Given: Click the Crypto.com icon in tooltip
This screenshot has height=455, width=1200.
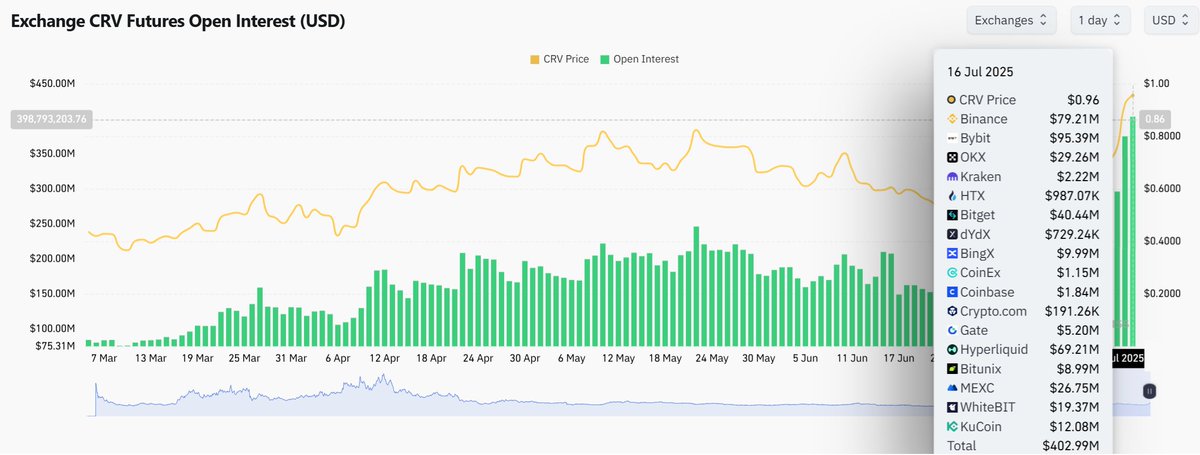Looking at the screenshot, I should point(952,311).
